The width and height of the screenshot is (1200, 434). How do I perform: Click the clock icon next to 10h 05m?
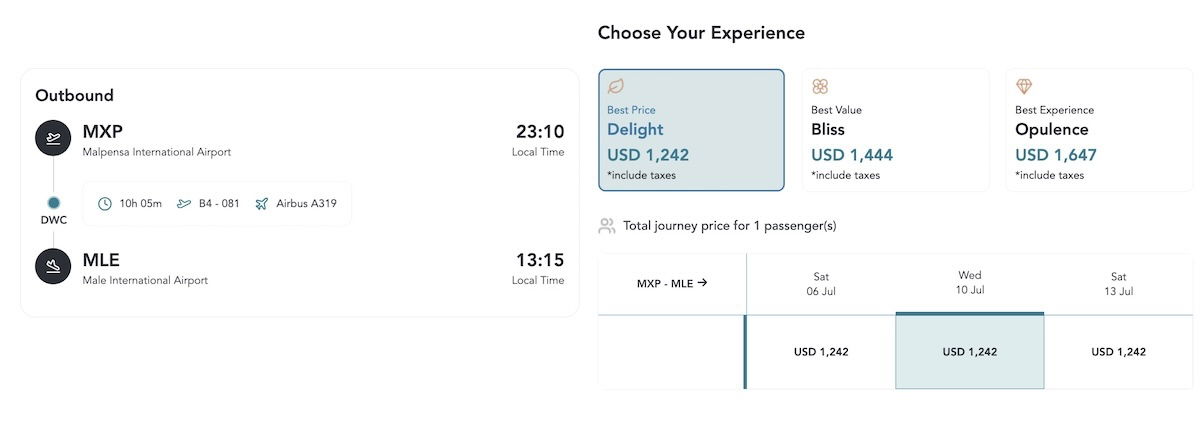tap(105, 204)
